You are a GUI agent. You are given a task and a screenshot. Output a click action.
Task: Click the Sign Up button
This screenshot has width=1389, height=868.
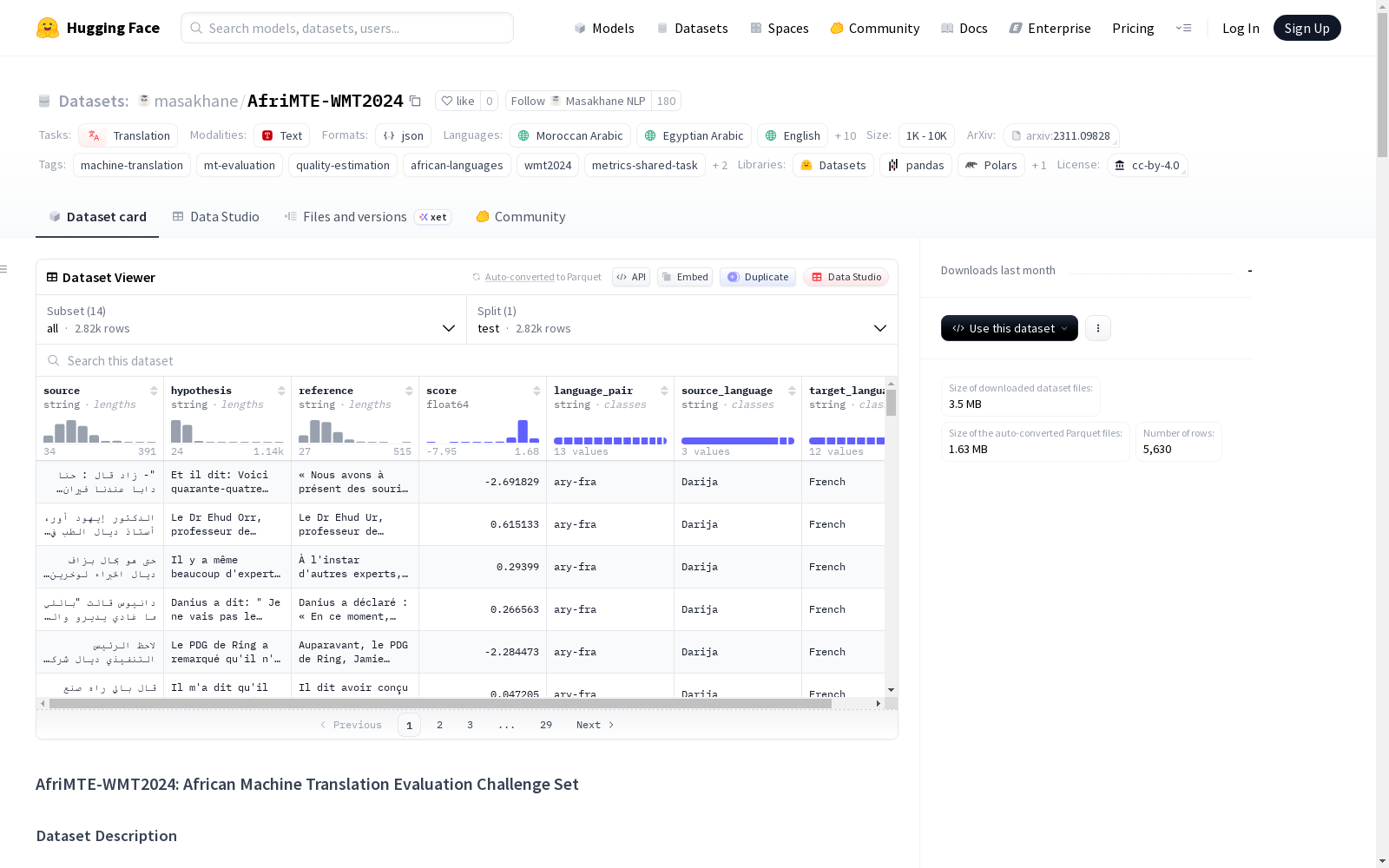[x=1307, y=28]
